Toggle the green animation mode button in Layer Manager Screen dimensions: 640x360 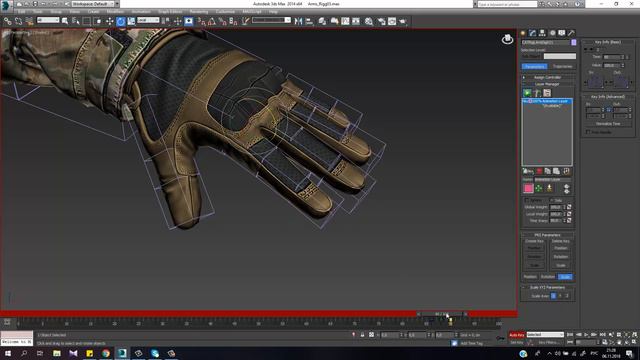coord(527,93)
